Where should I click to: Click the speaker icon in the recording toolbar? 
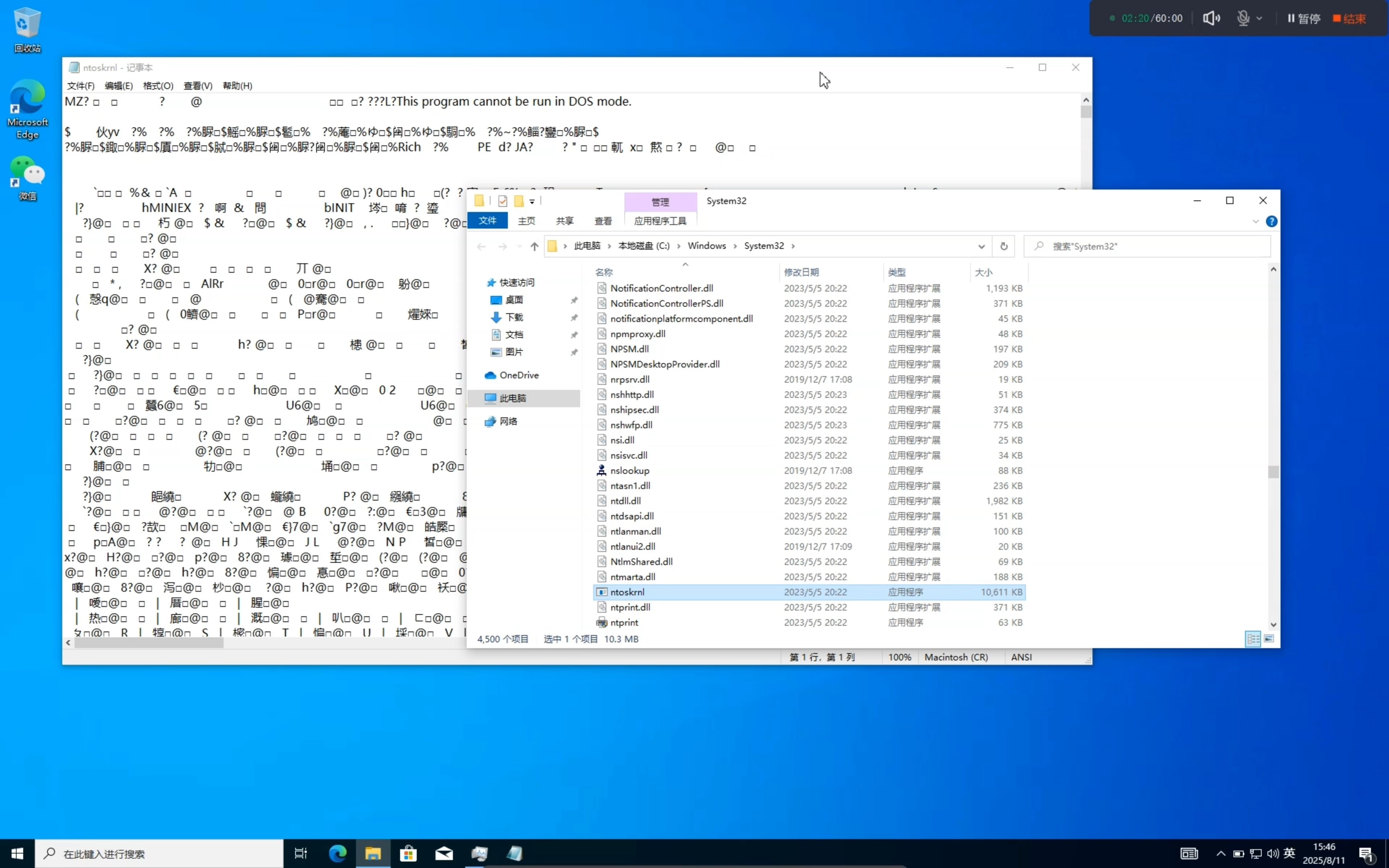click(1211, 18)
